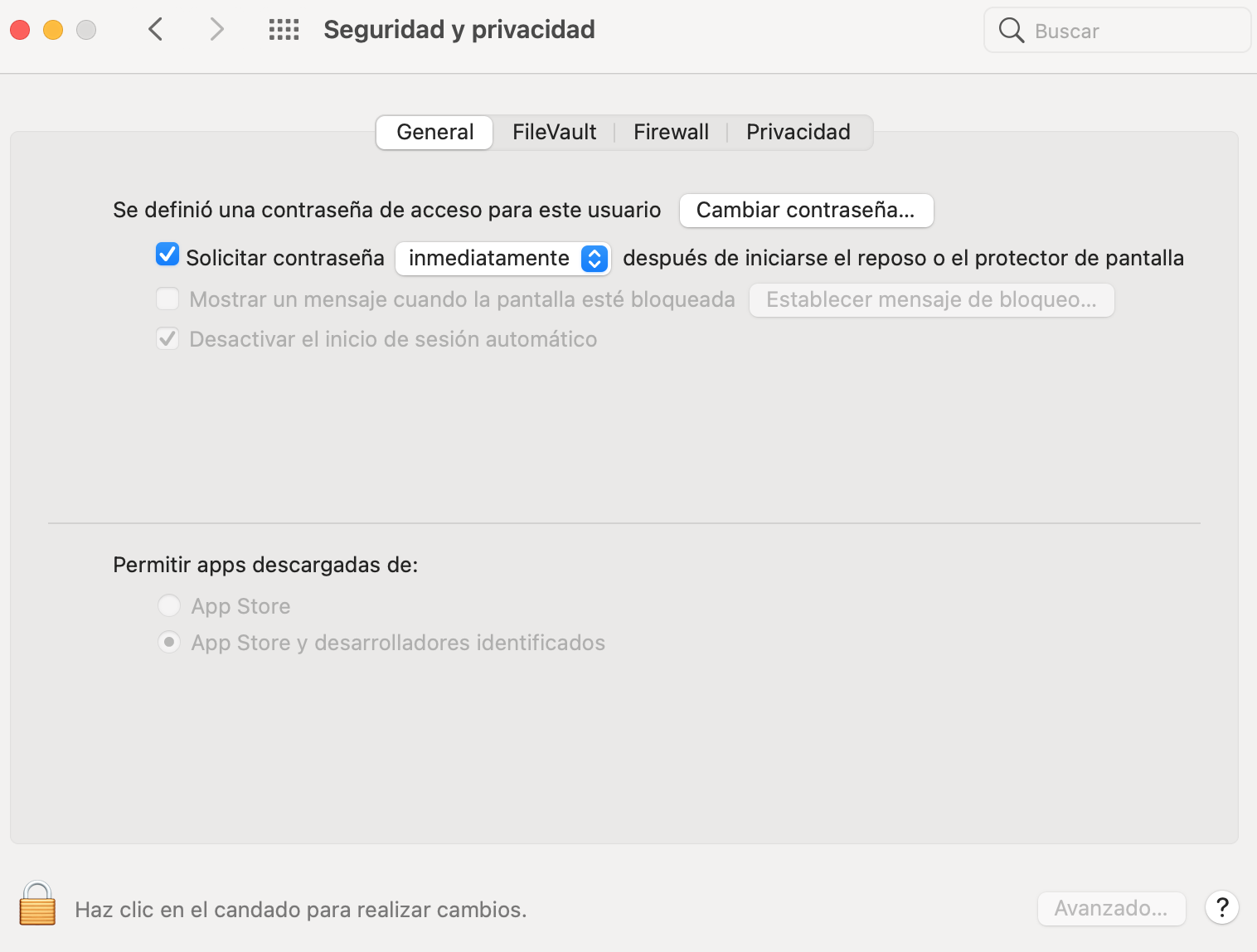Image resolution: width=1257 pixels, height=952 pixels.
Task: Minimize the window with the yellow button
Action: tap(53, 30)
